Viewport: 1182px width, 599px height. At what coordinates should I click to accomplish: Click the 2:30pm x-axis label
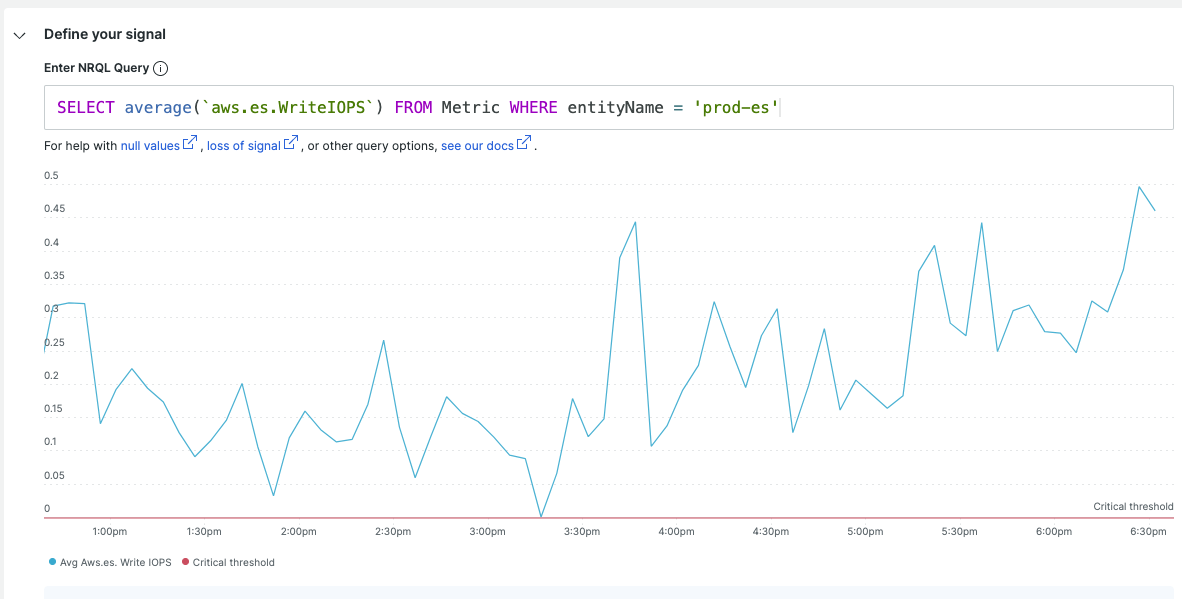tap(393, 531)
